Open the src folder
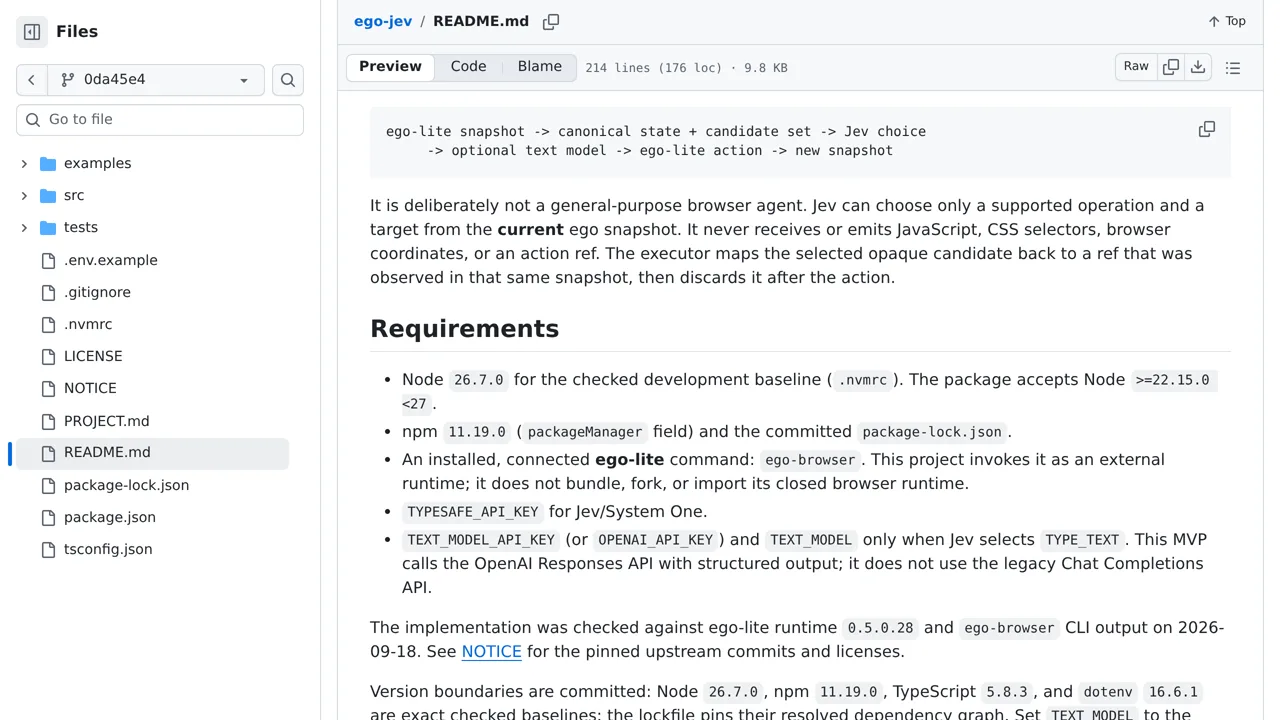Screen dimensions: 1280x720 coord(74,196)
